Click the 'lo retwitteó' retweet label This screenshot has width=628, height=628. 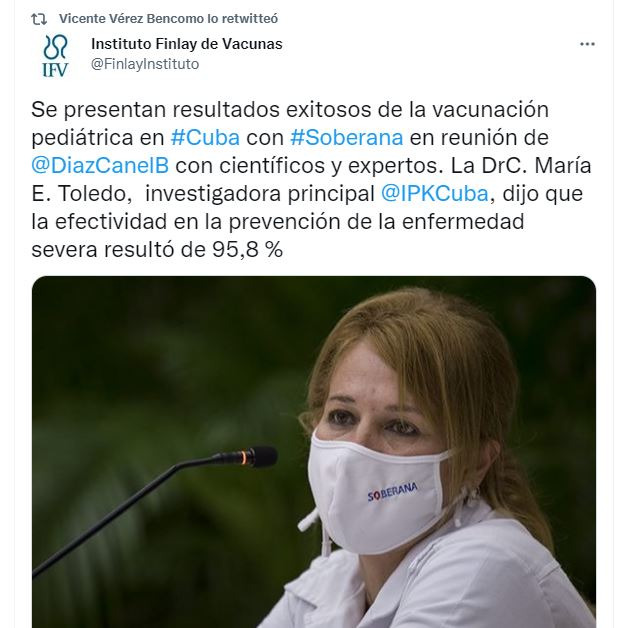point(243,18)
